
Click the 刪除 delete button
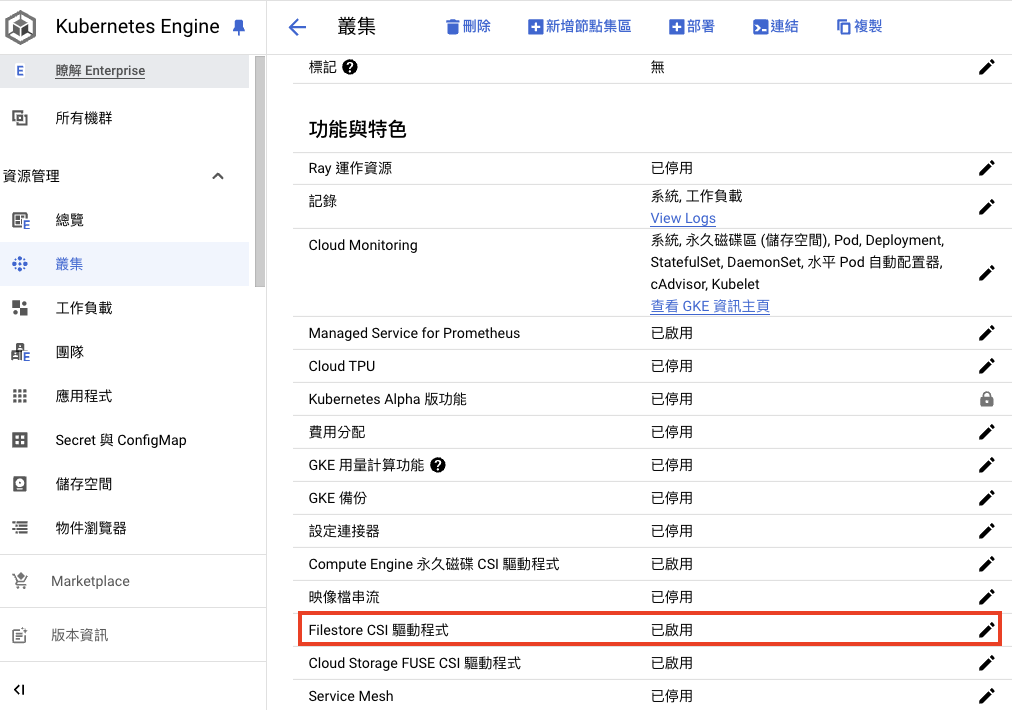pos(469,26)
